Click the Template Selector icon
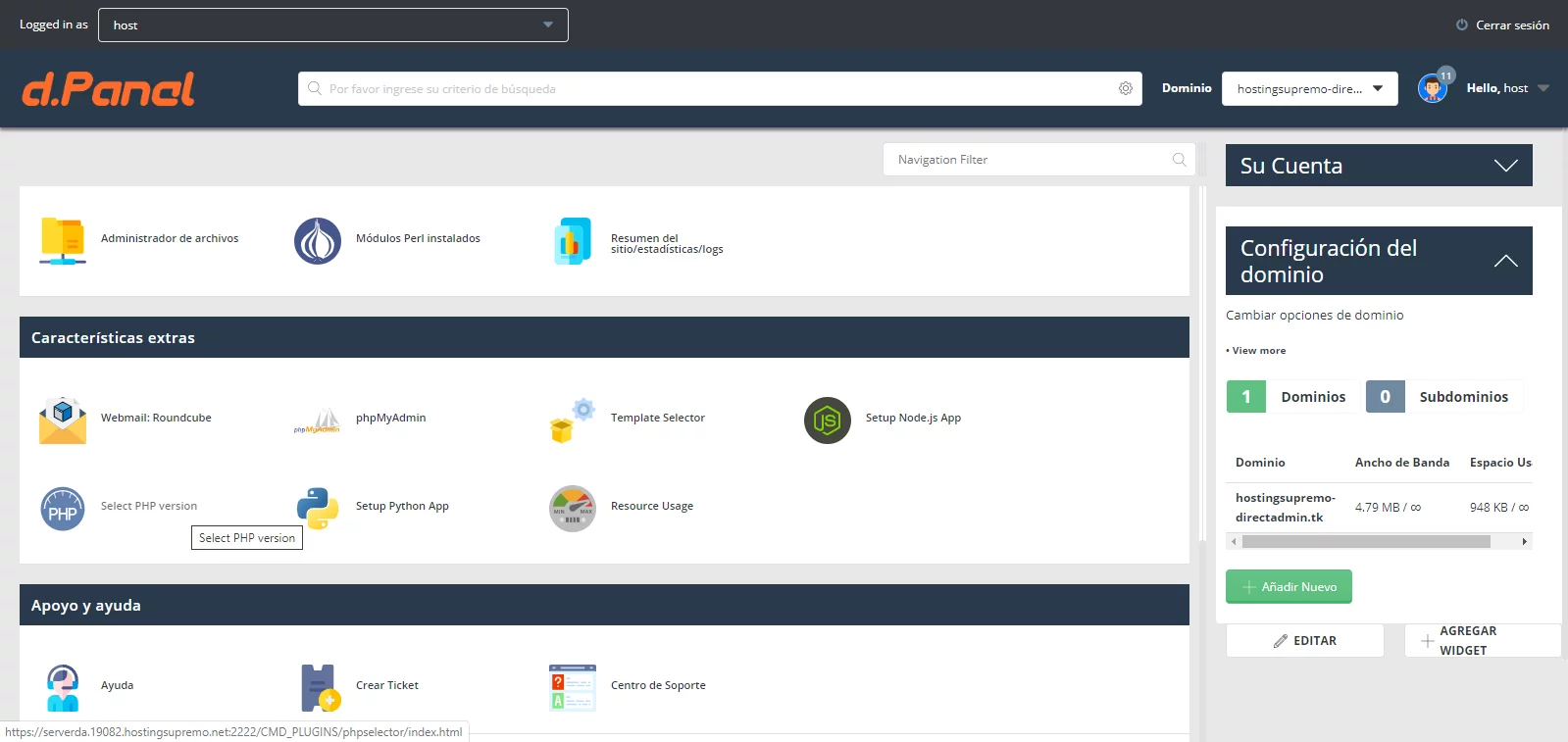The height and width of the screenshot is (742, 1568). pos(573,420)
